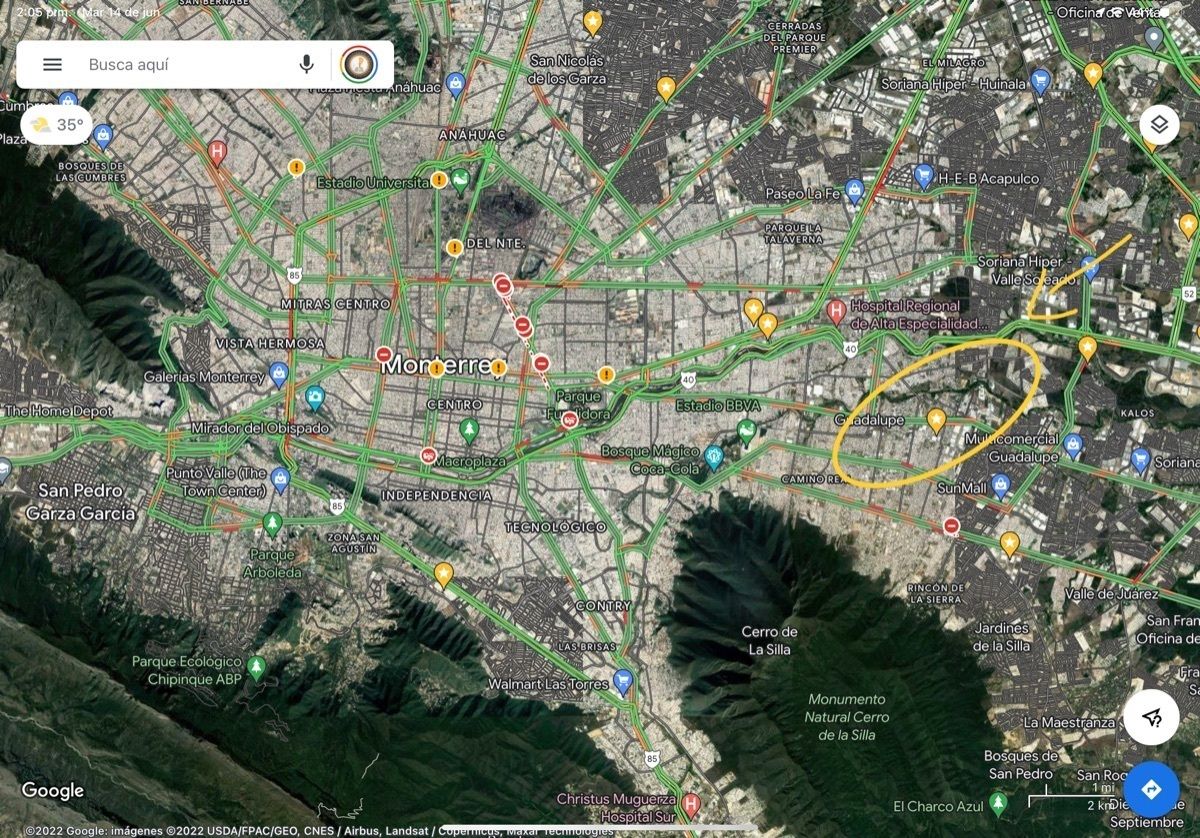The width and height of the screenshot is (1200, 838).
Task: Select the Christus Muguerza Hospital Sur pin
Action: [x=690, y=804]
